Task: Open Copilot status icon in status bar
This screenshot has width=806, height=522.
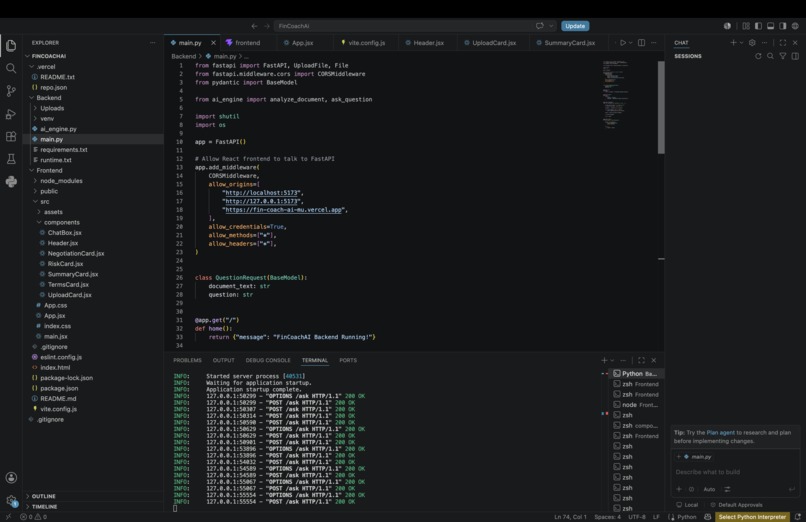Action: pos(707,517)
